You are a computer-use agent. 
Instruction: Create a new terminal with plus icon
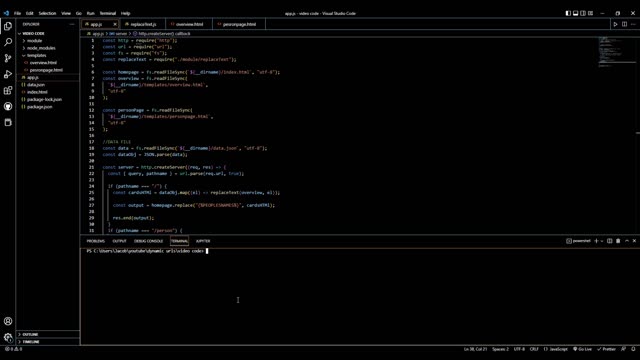[596, 241]
